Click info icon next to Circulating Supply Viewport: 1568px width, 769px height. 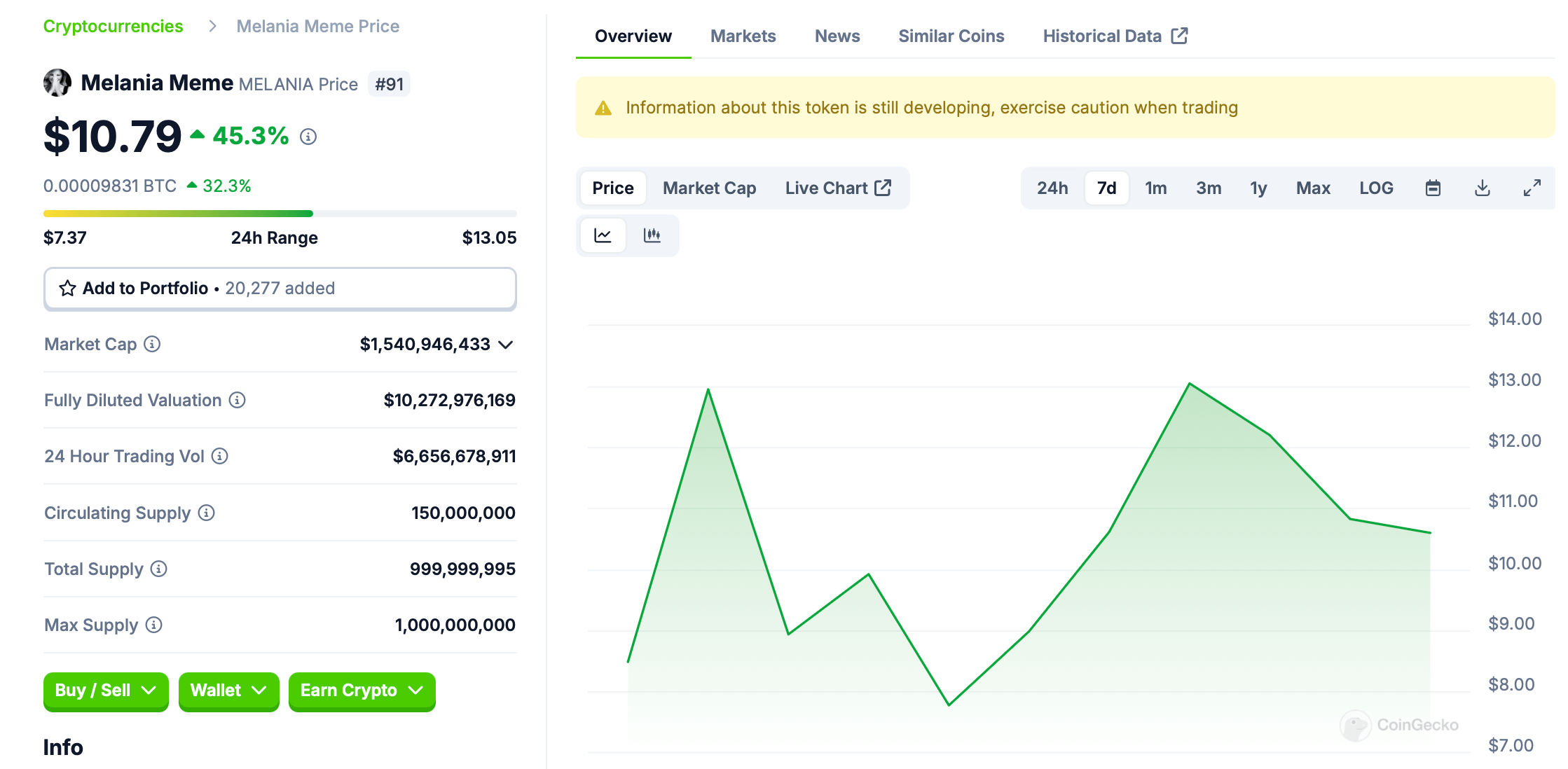click(x=206, y=513)
